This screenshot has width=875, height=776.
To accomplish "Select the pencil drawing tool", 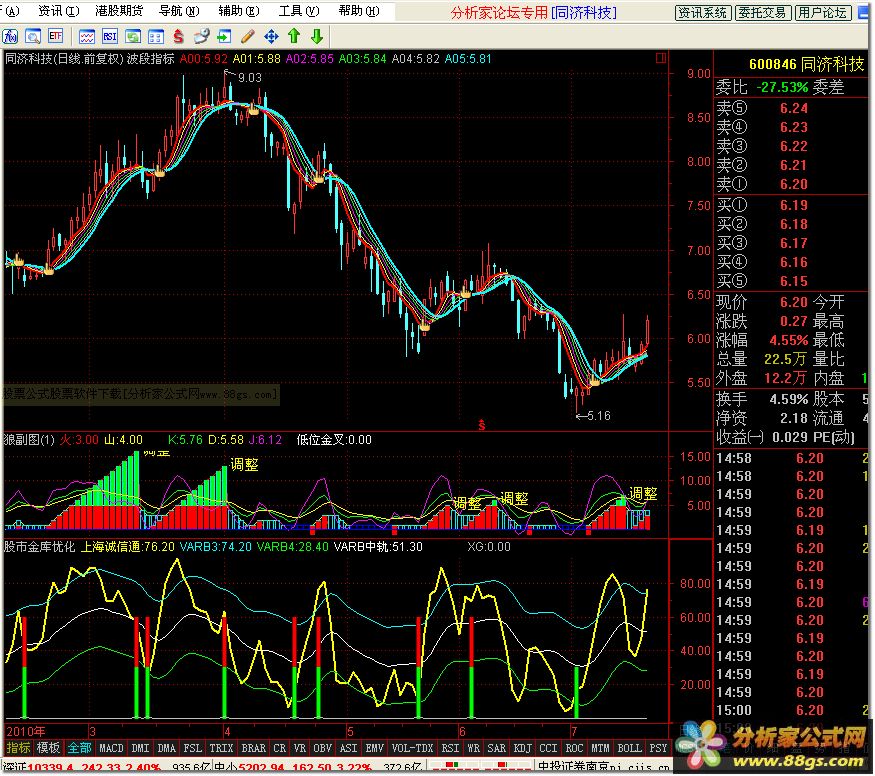I will point(247,37).
